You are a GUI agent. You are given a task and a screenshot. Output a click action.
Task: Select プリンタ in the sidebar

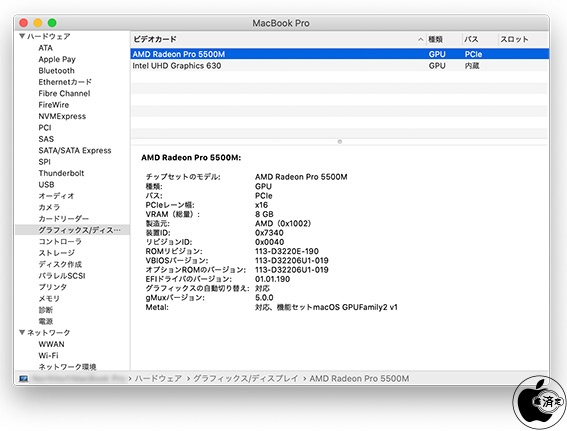coord(53,287)
